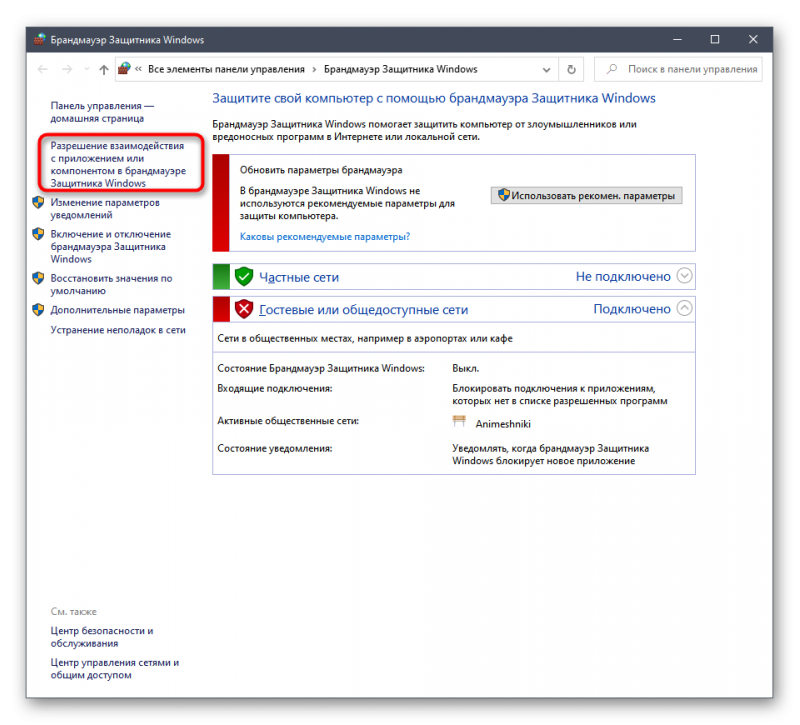Image resolution: width=800 pixels, height=725 pixels.
Task: Go up one level arrow
Action: point(104,69)
